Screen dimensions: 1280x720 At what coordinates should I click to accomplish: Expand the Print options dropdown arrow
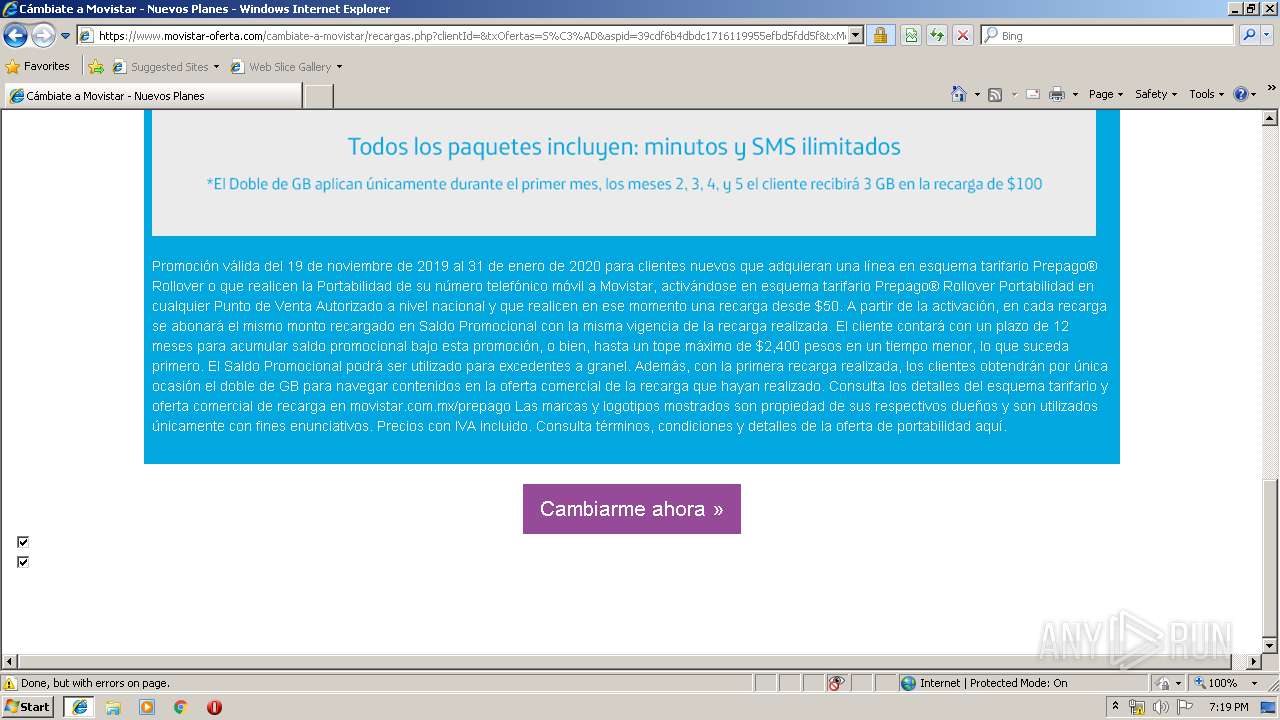(x=1075, y=94)
